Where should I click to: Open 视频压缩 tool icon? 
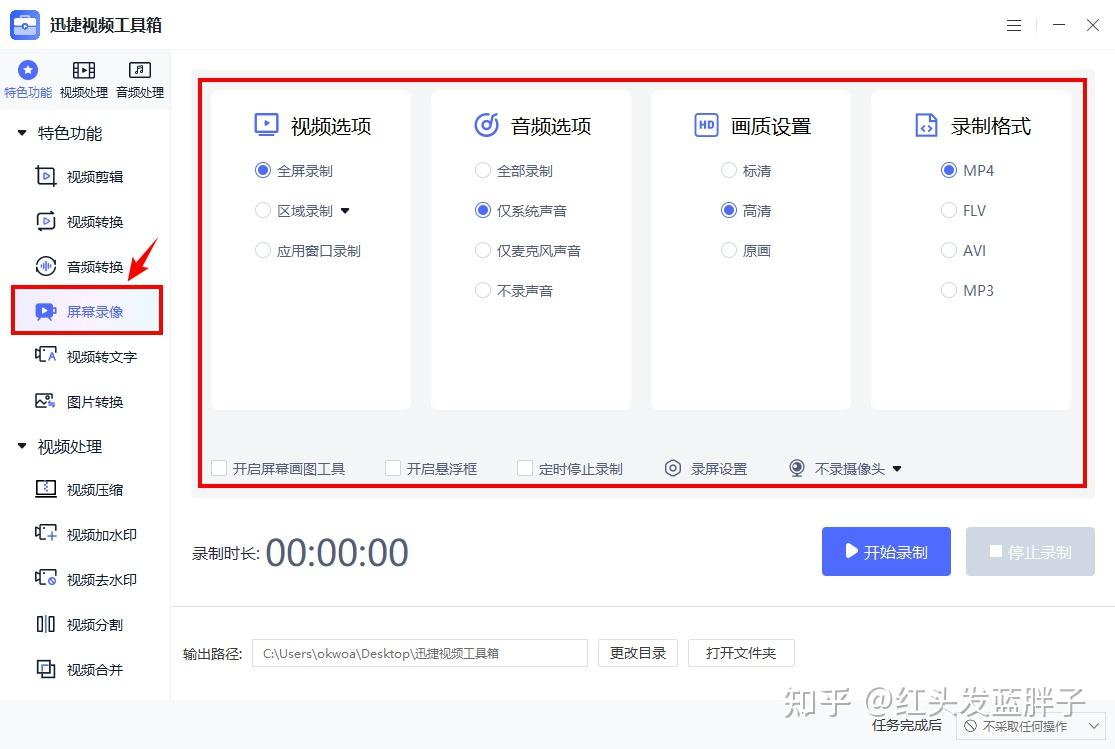coord(46,489)
